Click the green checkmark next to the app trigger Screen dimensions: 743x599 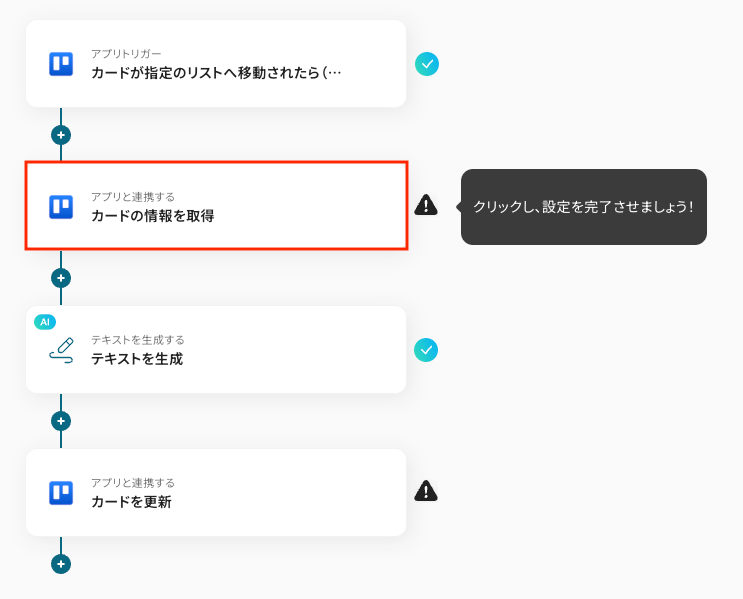pyautogui.click(x=427, y=64)
